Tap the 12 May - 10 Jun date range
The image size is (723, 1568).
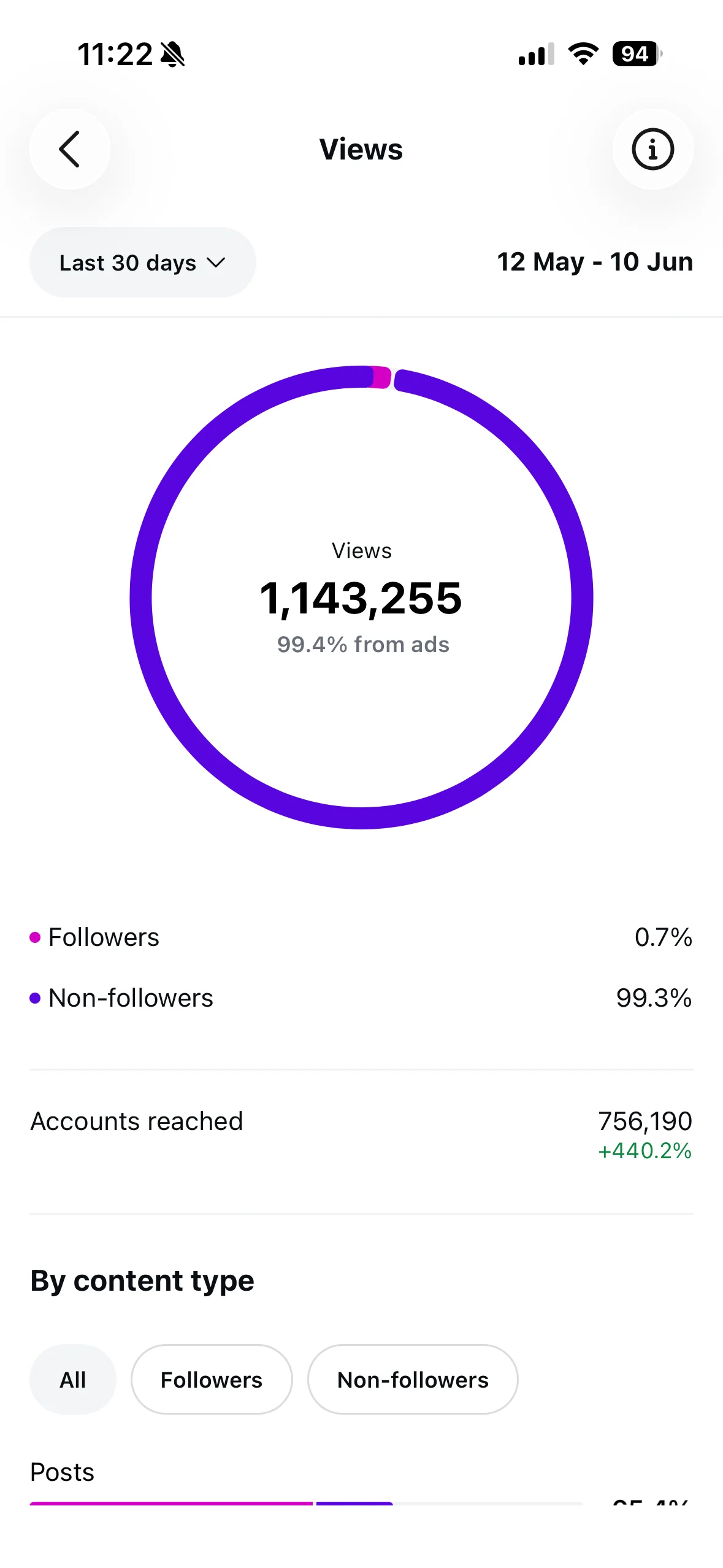[595, 262]
